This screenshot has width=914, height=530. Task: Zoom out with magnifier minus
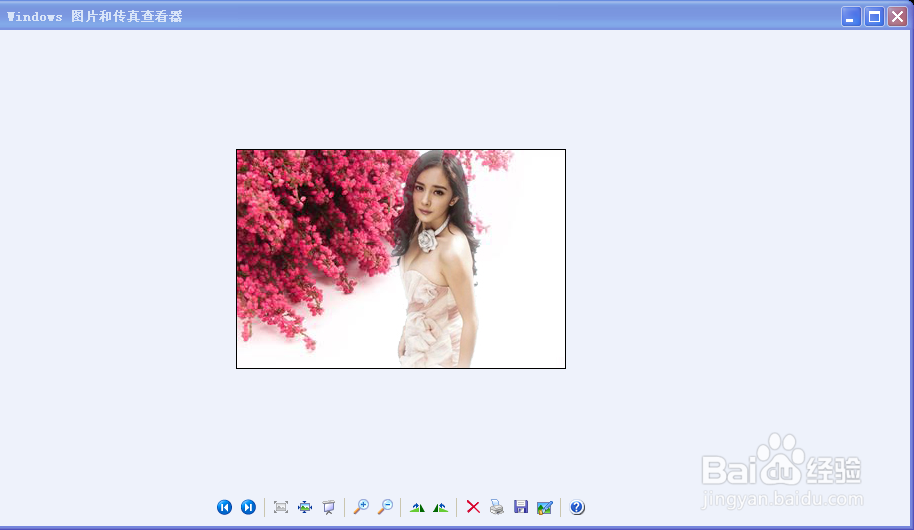pos(385,507)
